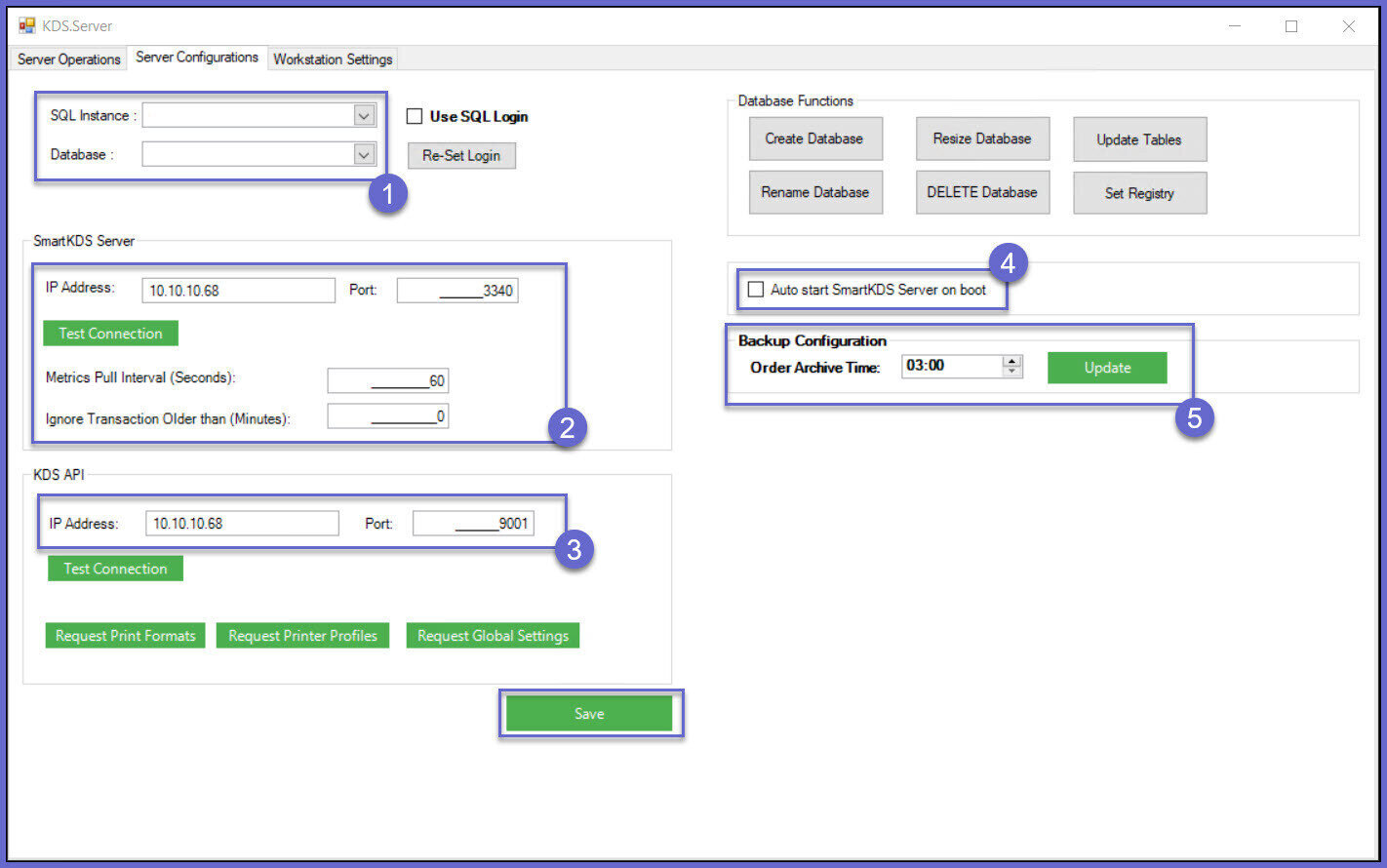Click Request Print Formats button
Image resolution: width=1387 pixels, height=868 pixels.
125,636
